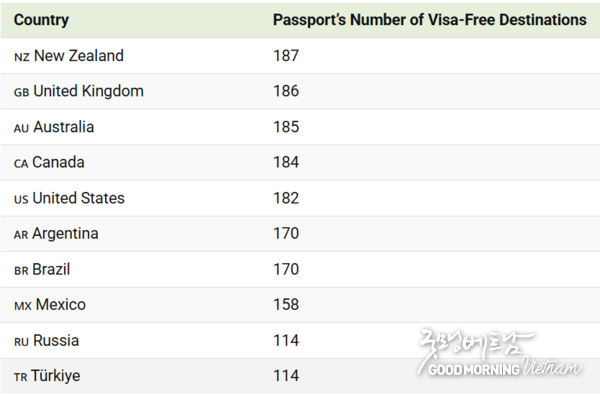The height and width of the screenshot is (394, 600).
Task: Click the Türkiye country name
Action: point(55,376)
